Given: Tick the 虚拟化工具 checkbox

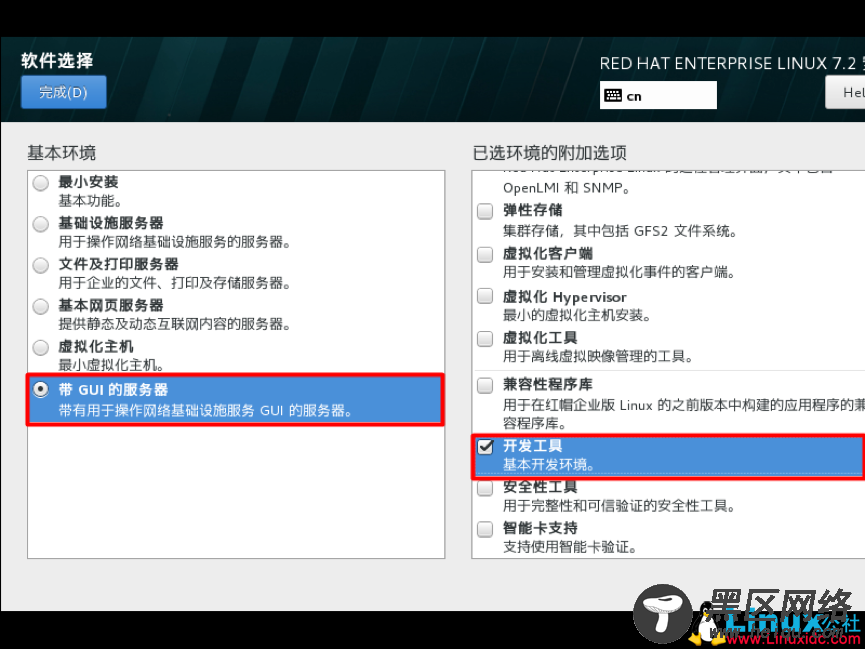Looking at the screenshot, I should pyautogui.click(x=485, y=338).
